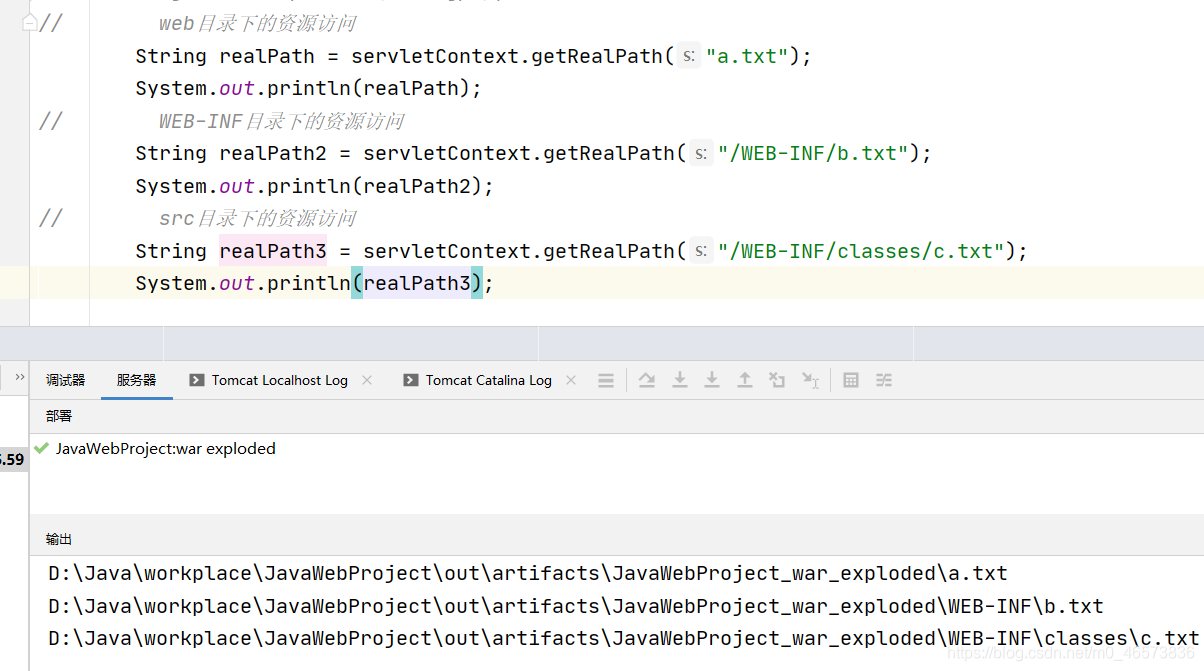Viewport: 1204px width, 671px height.
Task: Click the Step Out debug icon
Action: click(745, 380)
